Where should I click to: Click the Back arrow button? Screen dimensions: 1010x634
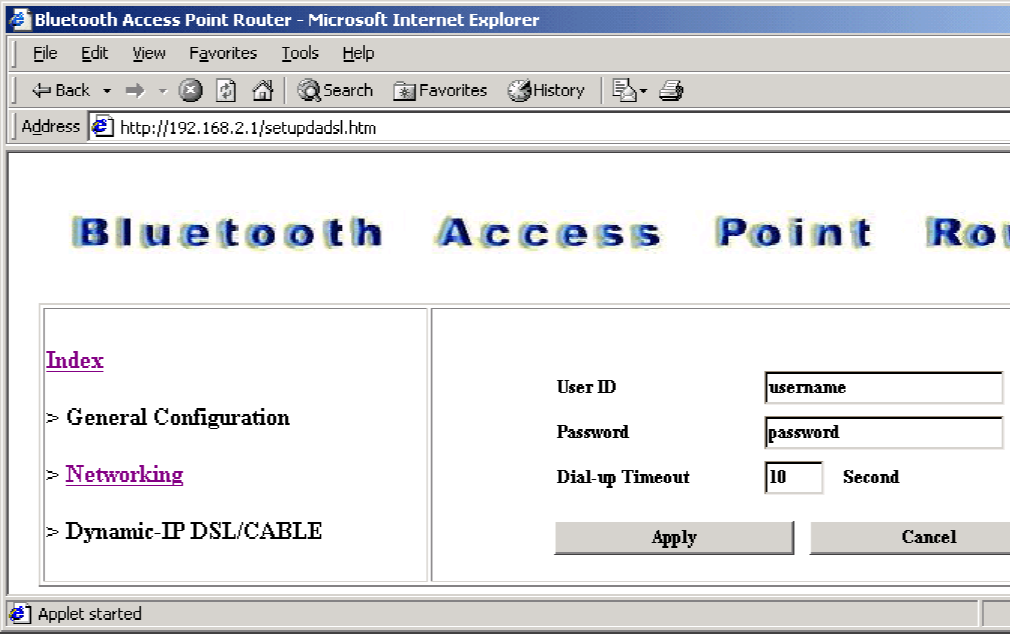61,91
